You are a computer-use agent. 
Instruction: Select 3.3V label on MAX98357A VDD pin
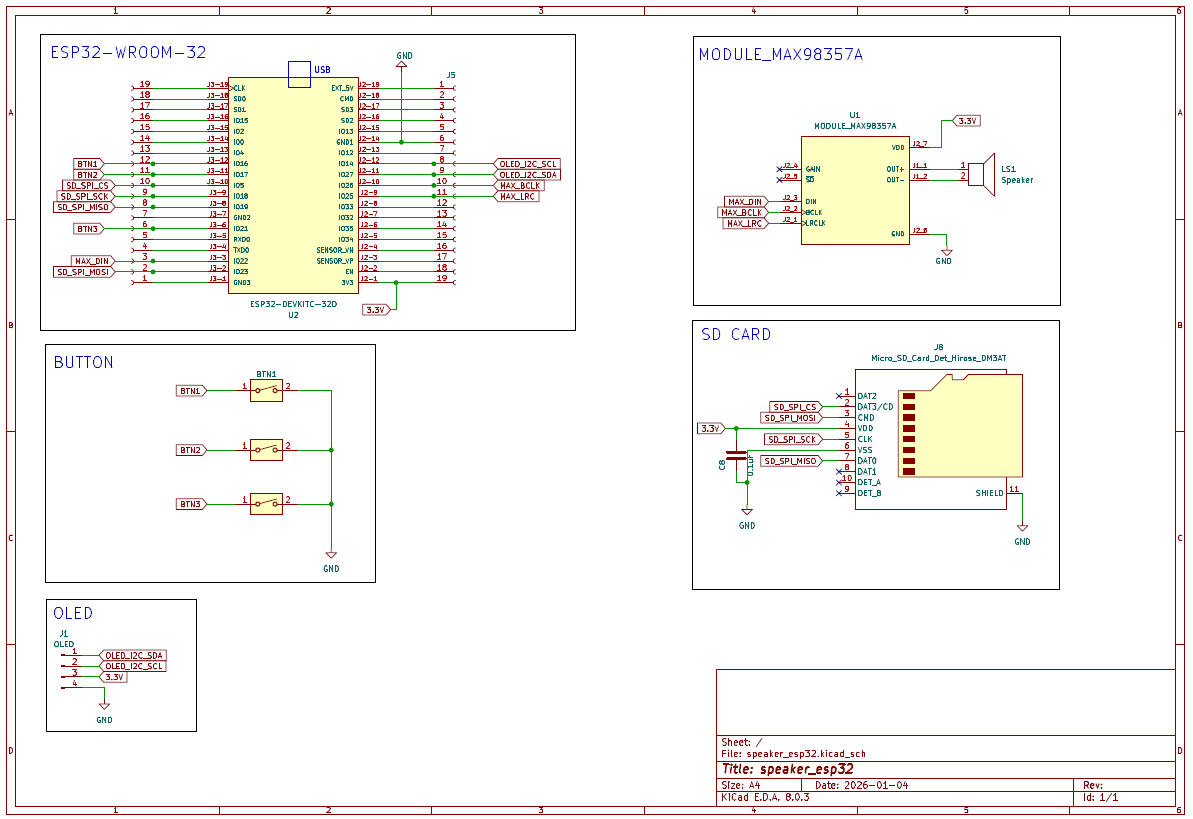(x=966, y=121)
